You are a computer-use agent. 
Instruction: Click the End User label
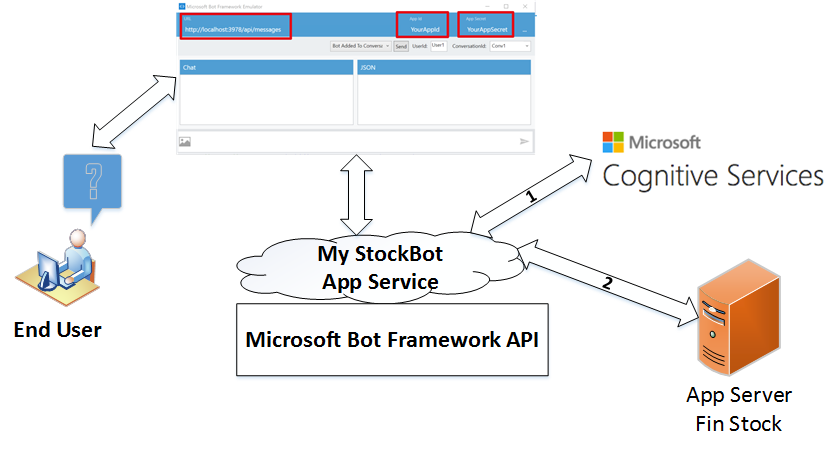(x=57, y=330)
